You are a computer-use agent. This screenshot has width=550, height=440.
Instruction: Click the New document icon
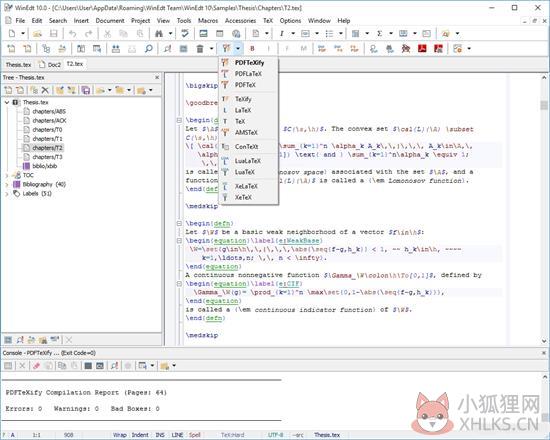pos(12,34)
